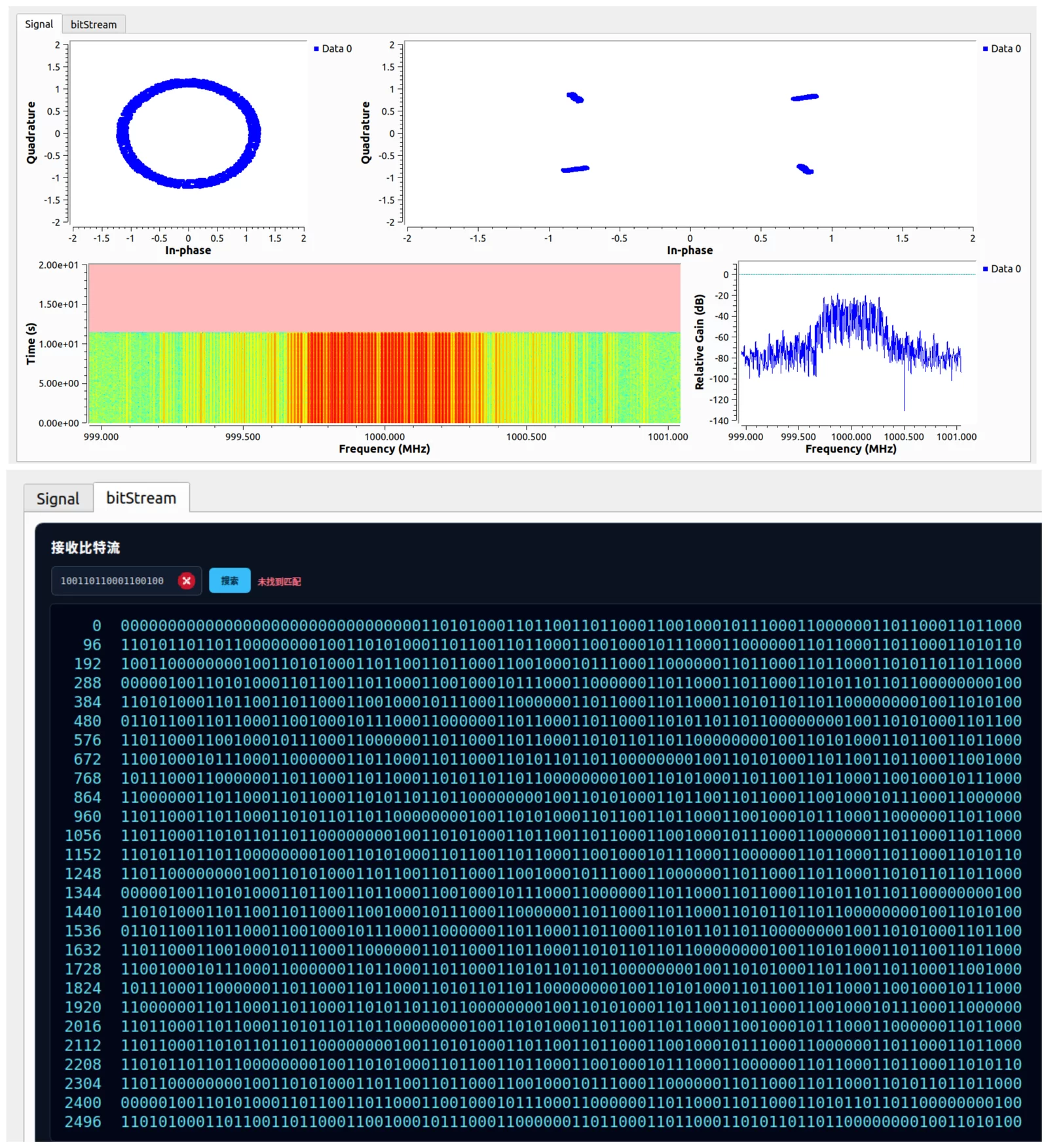The height and width of the screenshot is (1148, 1048).
Task: Click In-phase label under circular constellation
Action: point(188,250)
